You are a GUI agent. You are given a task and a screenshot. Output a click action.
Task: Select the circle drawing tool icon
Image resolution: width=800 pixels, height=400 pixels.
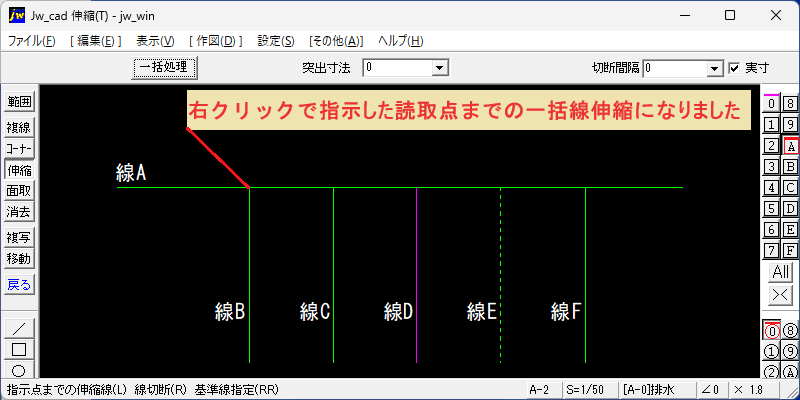[x=19, y=369]
